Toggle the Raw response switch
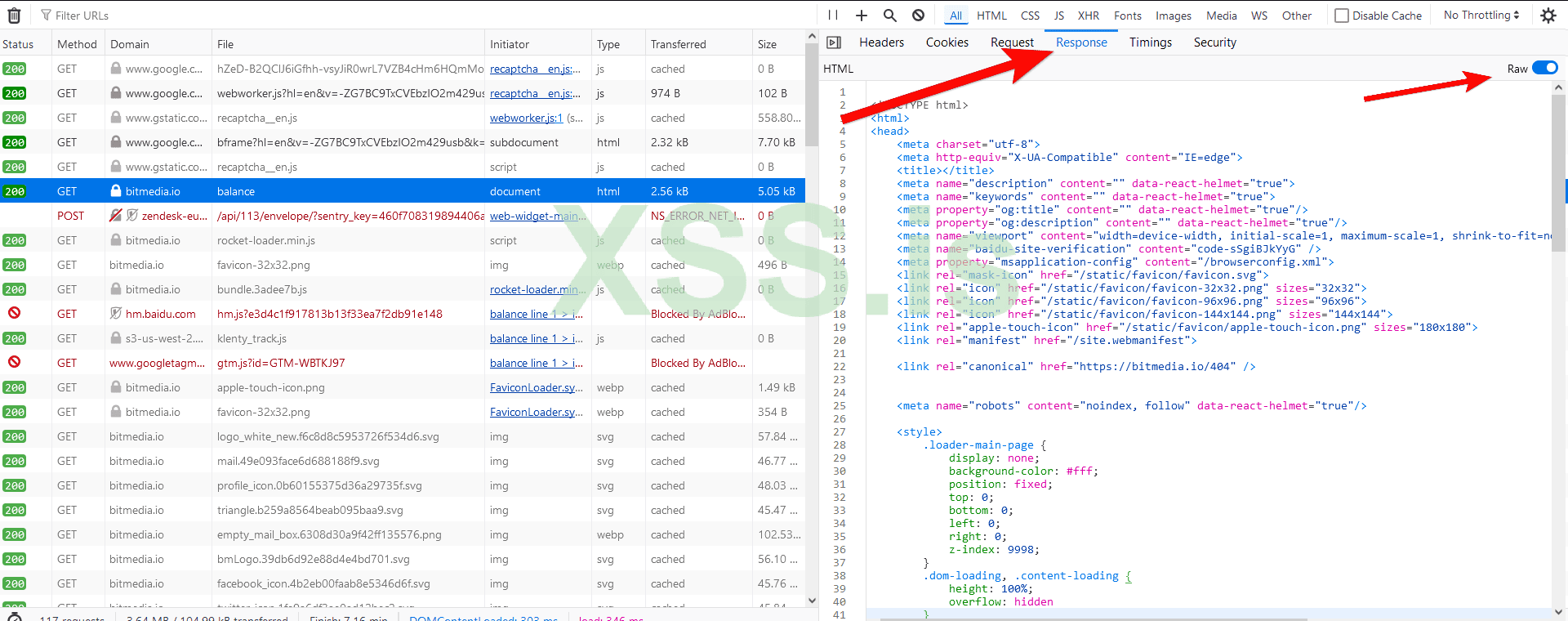Viewport: 1568px width, 621px height. point(1544,69)
